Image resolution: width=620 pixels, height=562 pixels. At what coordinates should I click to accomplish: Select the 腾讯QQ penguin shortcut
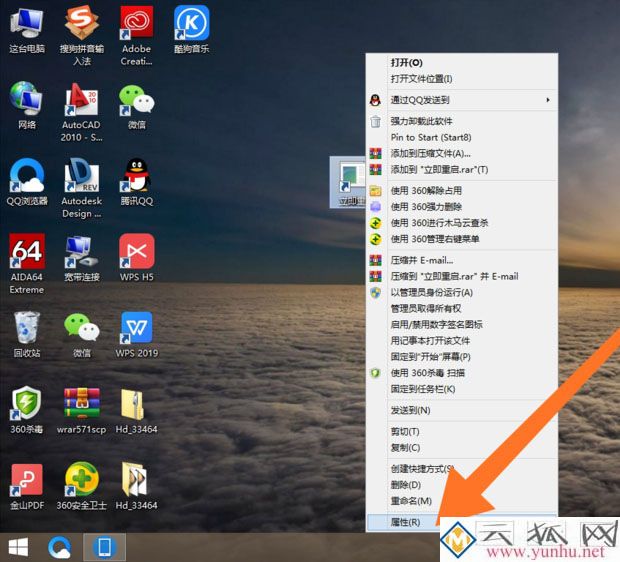pyautogui.click(x=136, y=182)
